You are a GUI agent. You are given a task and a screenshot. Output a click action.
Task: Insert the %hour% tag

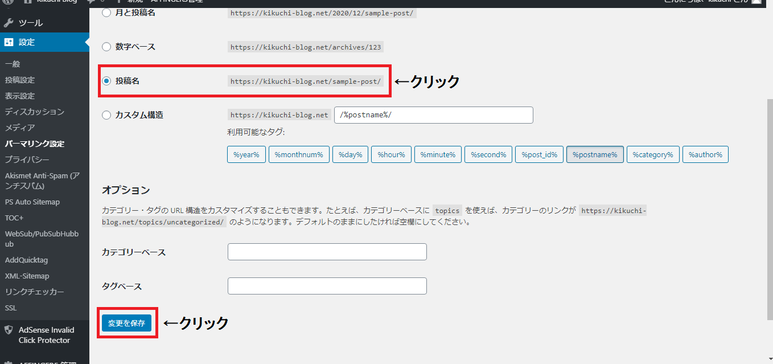pyautogui.click(x=391, y=154)
